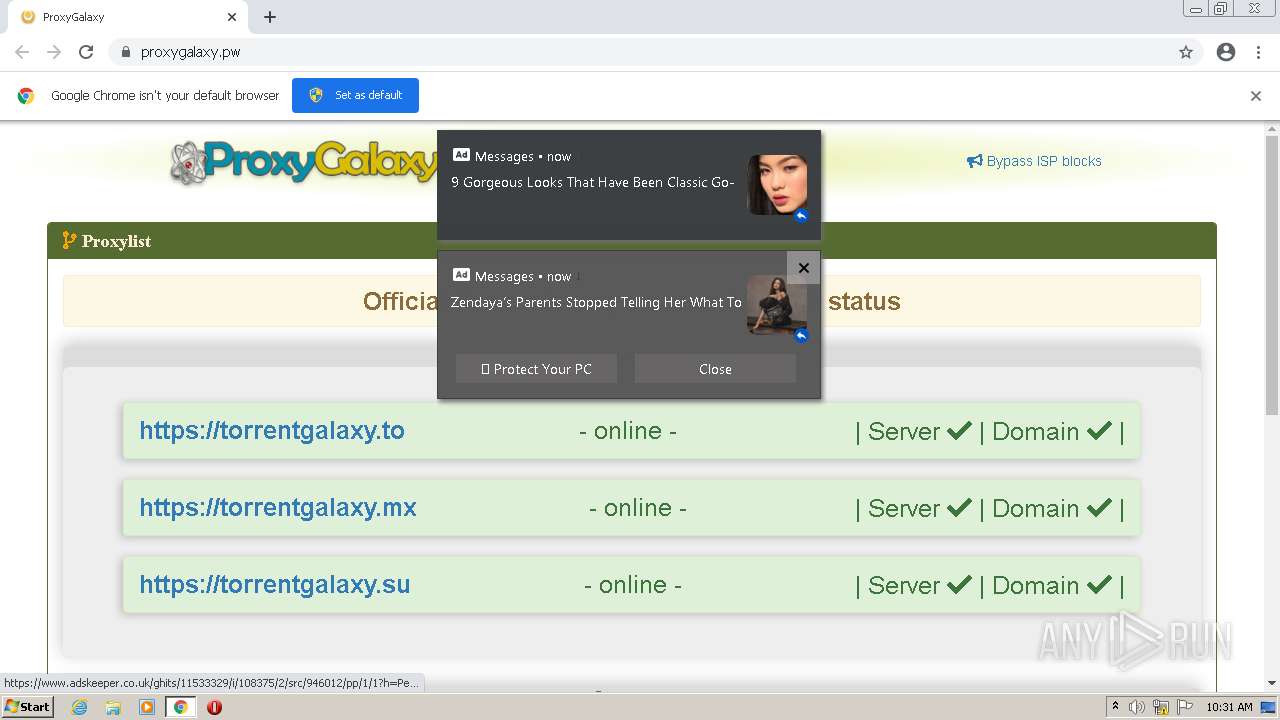Open the red stop-sign taskbar app

click(x=214, y=707)
